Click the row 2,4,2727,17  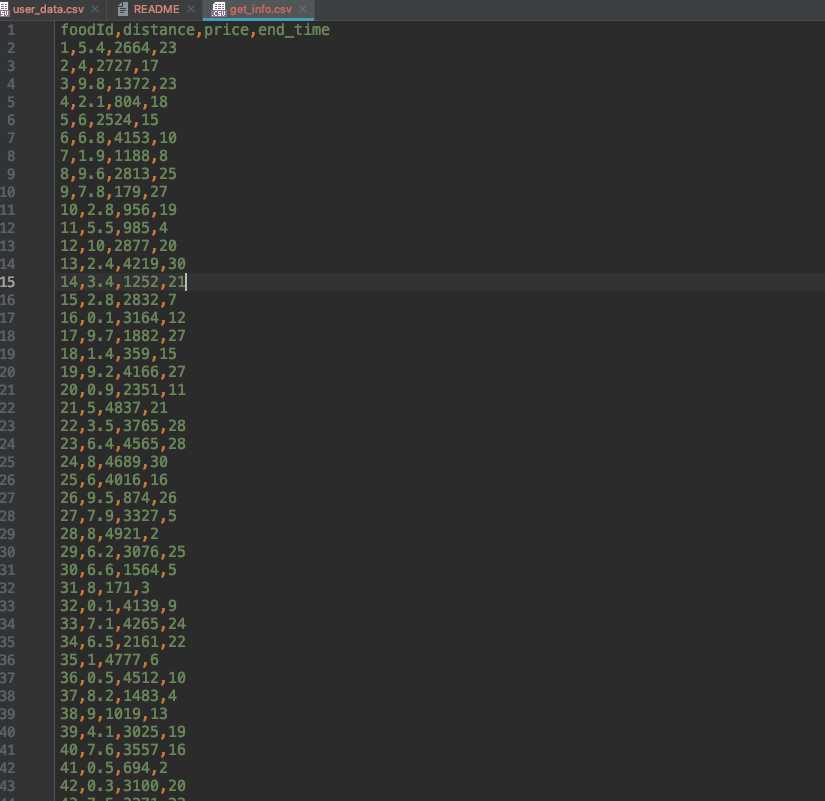109,66
